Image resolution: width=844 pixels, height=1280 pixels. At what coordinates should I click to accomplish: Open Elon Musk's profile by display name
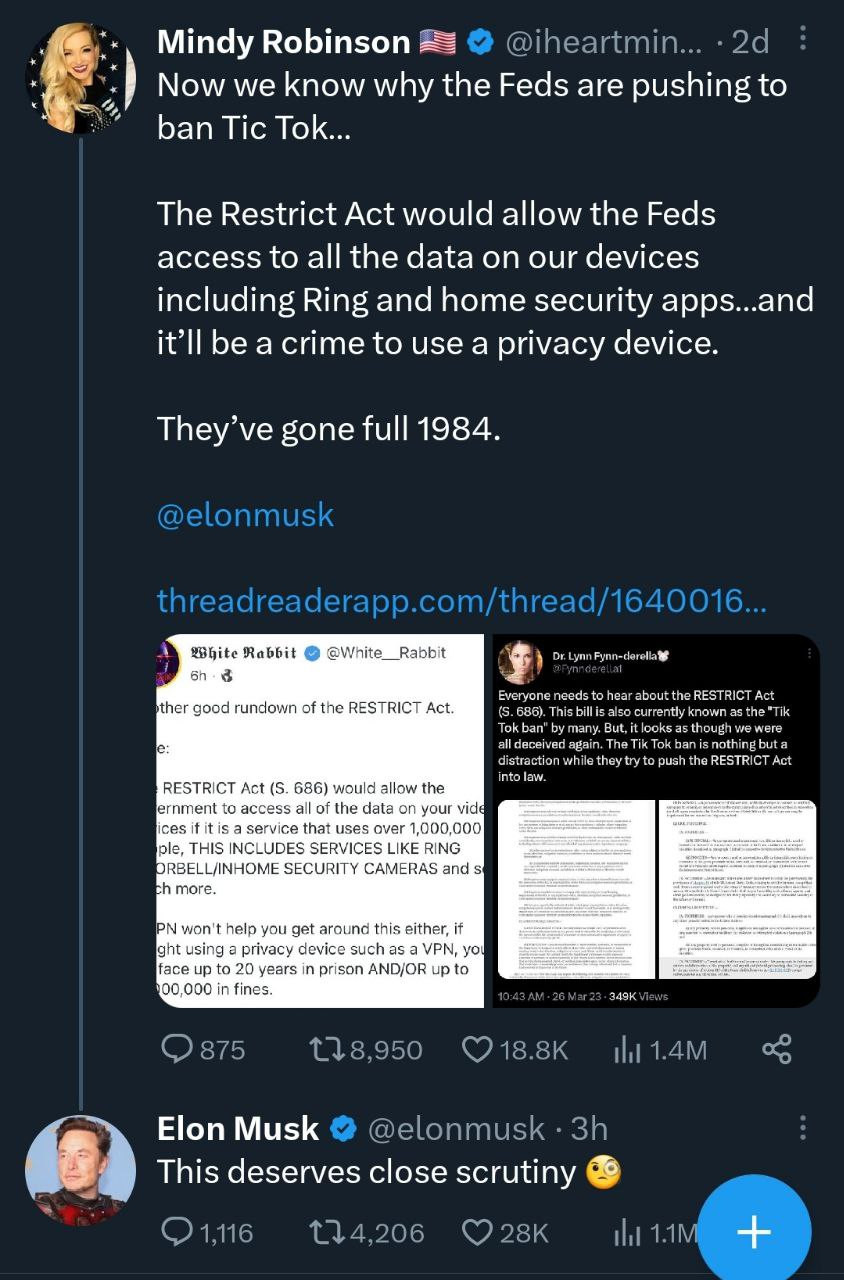[238, 1129]
